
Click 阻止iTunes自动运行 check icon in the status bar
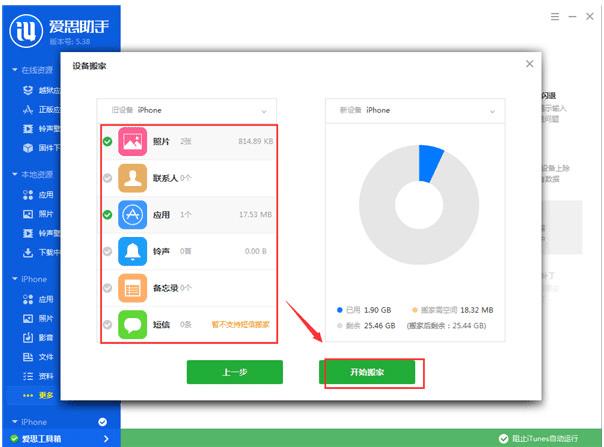tap(503, 439)
